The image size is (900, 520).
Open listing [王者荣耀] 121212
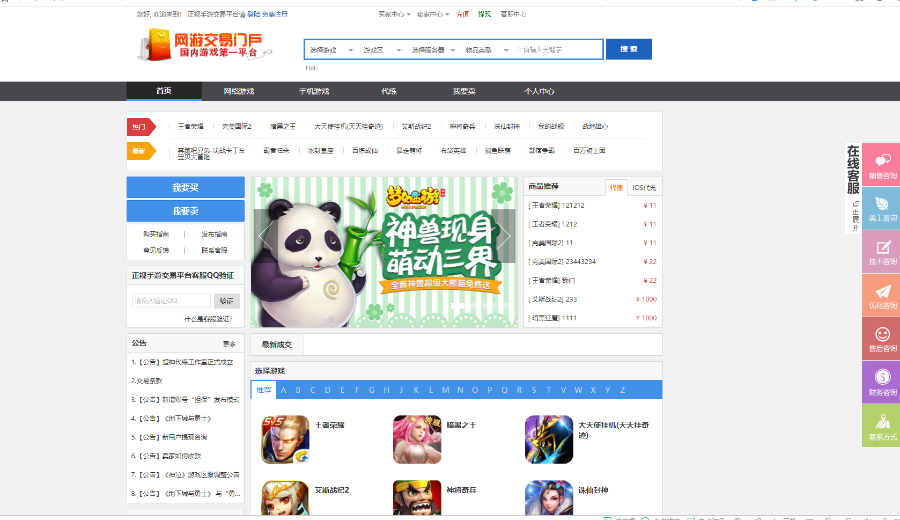(x=556, y=205)
